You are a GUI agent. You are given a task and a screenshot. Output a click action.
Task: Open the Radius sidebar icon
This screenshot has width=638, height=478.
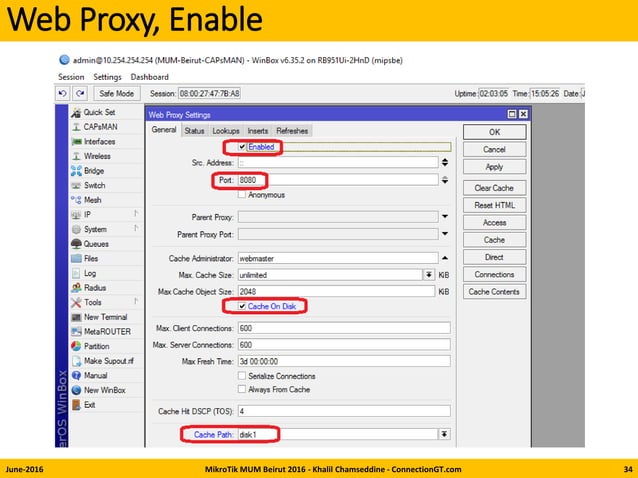76,288
